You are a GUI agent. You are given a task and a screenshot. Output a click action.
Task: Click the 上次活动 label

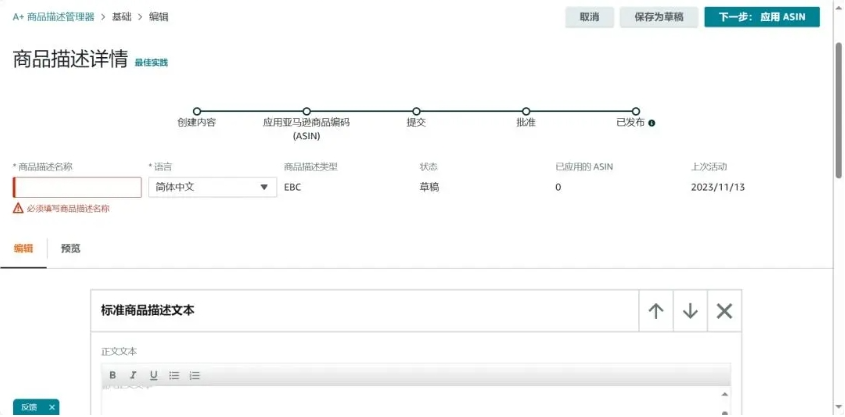pos(709,167)
